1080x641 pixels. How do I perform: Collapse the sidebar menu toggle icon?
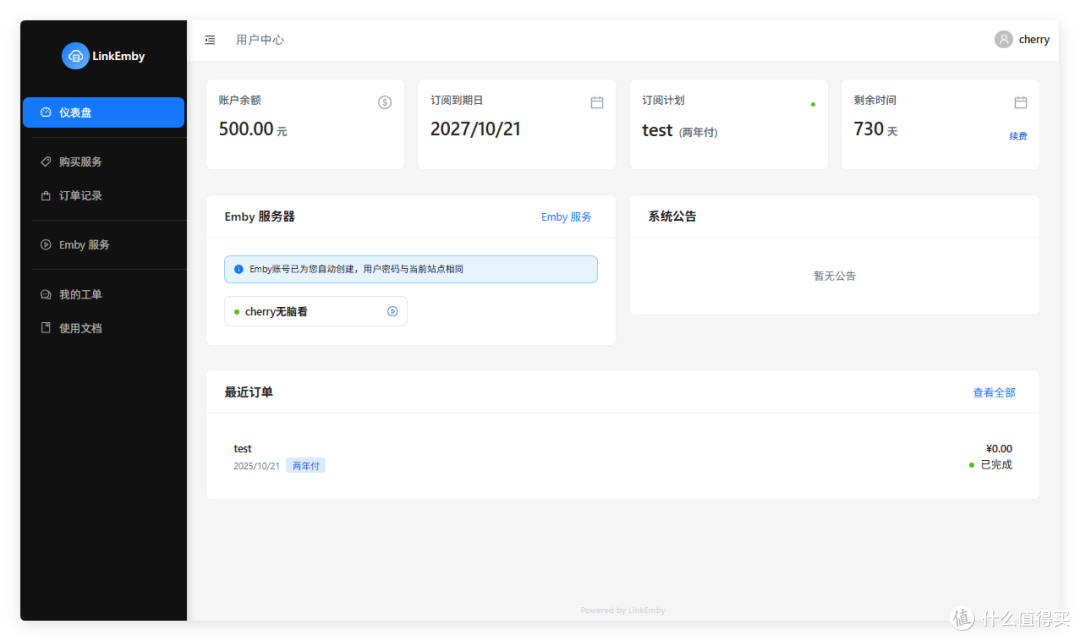(210, 40)
